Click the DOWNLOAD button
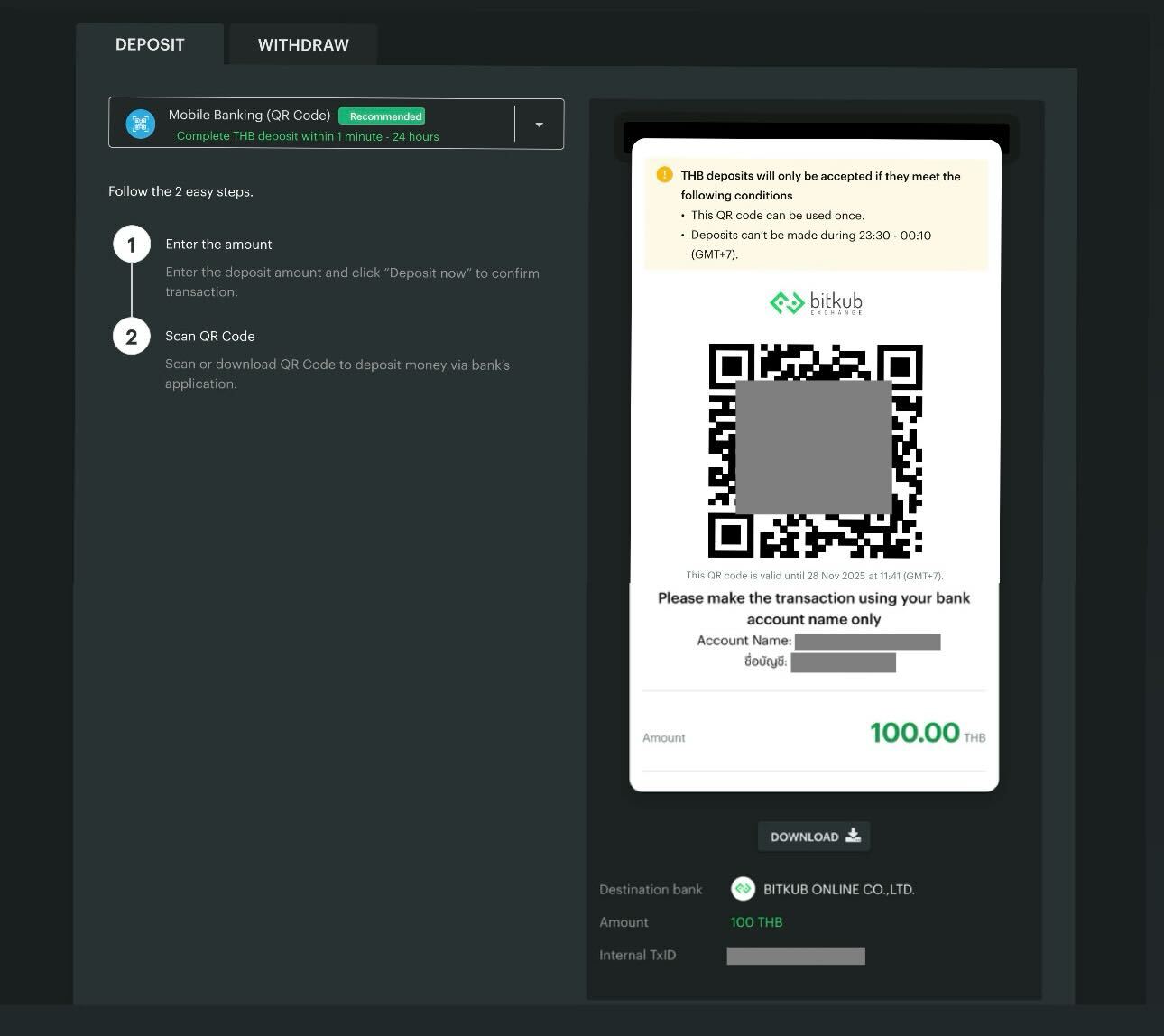Viewport: 1164px width, 1036px height. 815,837
